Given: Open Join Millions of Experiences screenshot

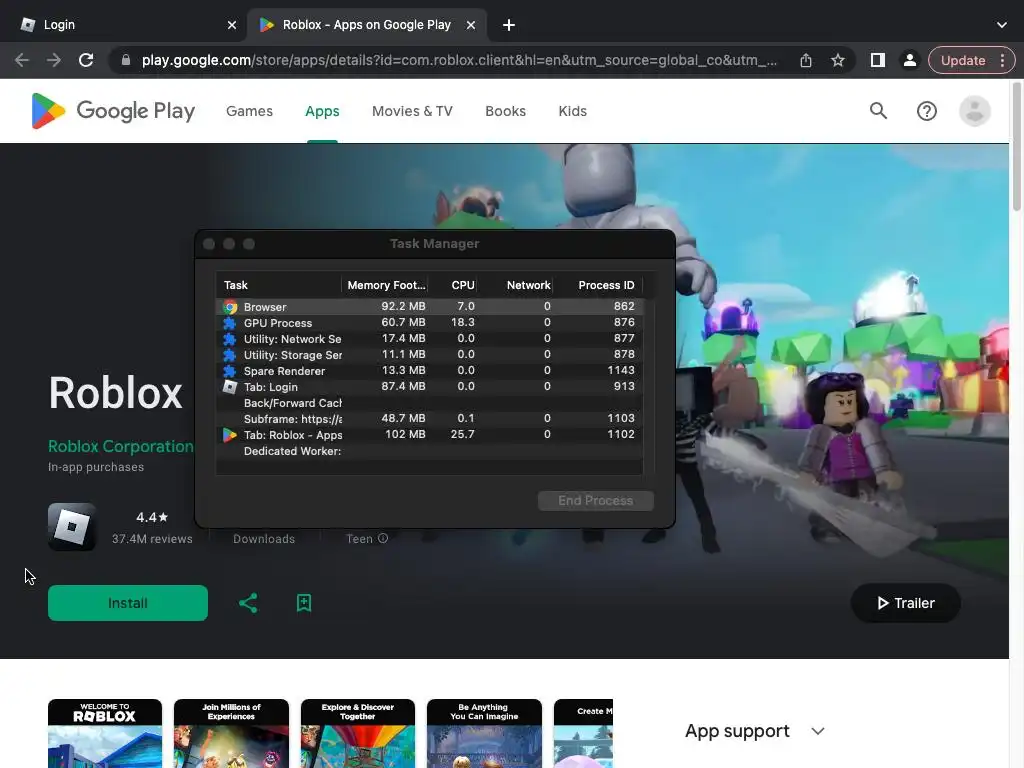Looking at the screenshot, I should click(x=231, y=733).
